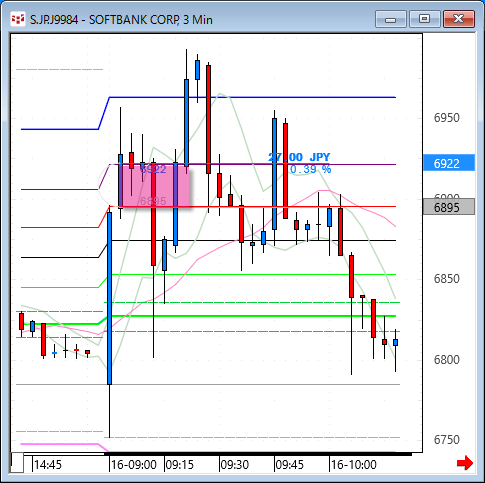485x483 pixels.
Task: Close the SOFTBANK CORP chart window
Action: click(459, 19)
